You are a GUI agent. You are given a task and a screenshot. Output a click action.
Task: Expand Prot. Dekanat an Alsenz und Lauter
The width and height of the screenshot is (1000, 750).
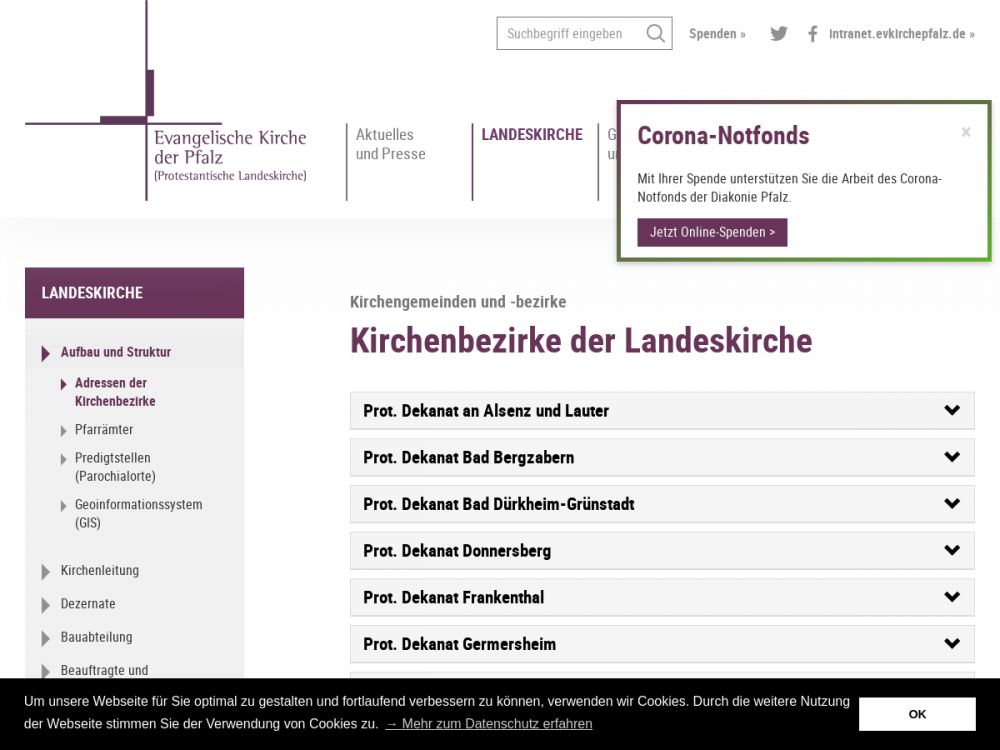(x=951, y=410)
